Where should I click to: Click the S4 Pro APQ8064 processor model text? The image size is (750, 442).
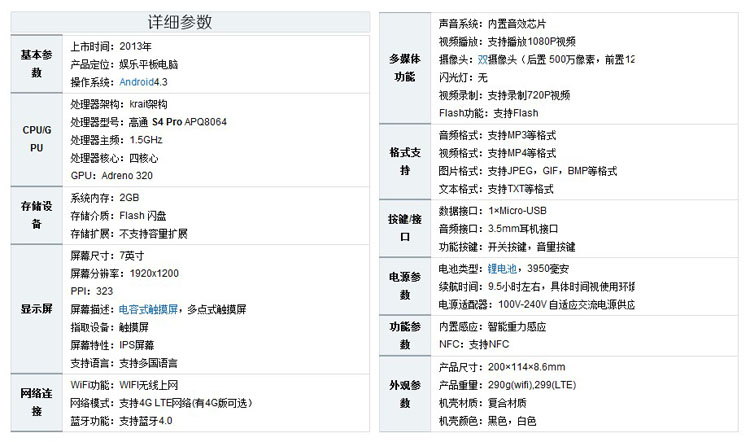190,120
